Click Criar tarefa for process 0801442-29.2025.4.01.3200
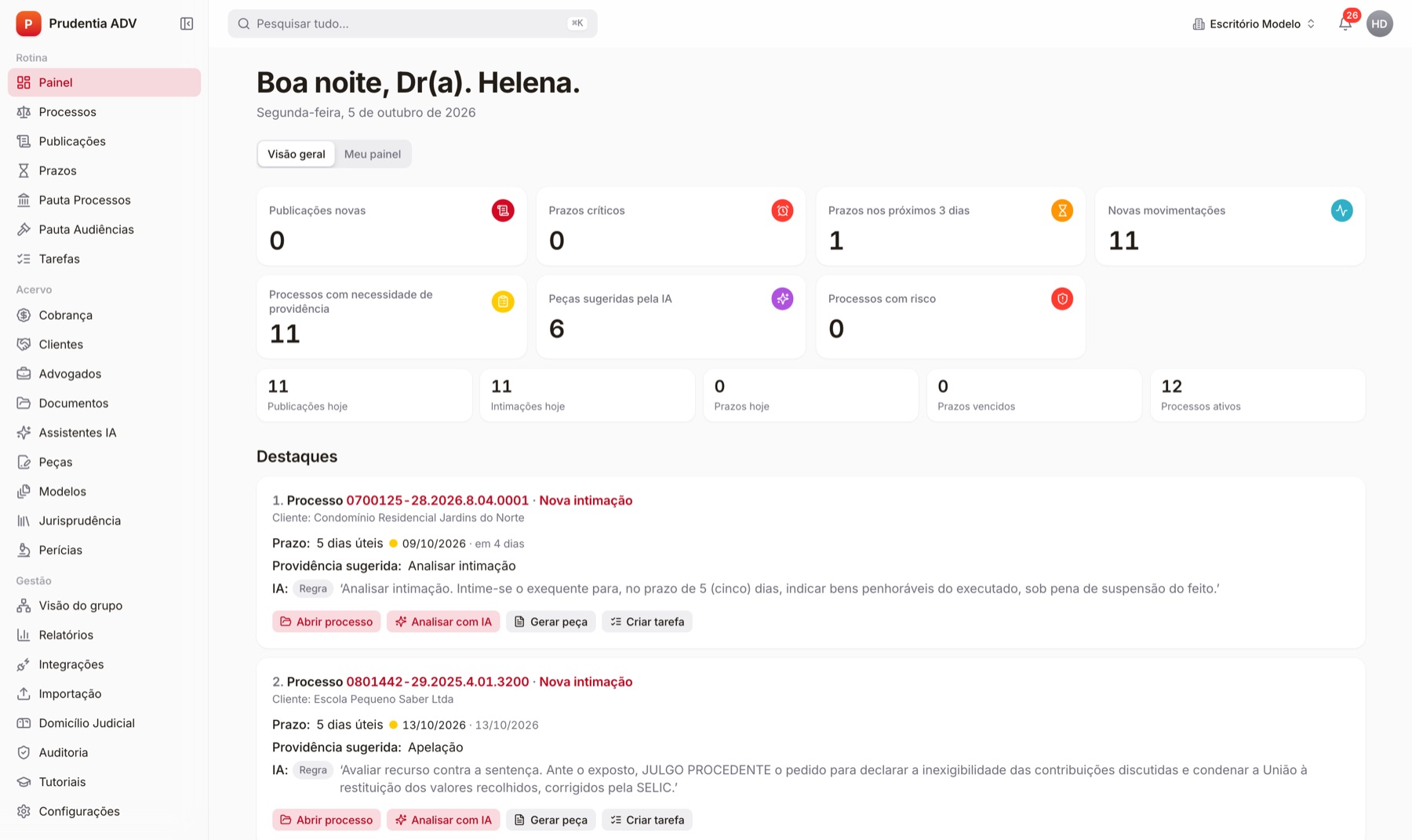1412x840 pixels. point(647,820)
